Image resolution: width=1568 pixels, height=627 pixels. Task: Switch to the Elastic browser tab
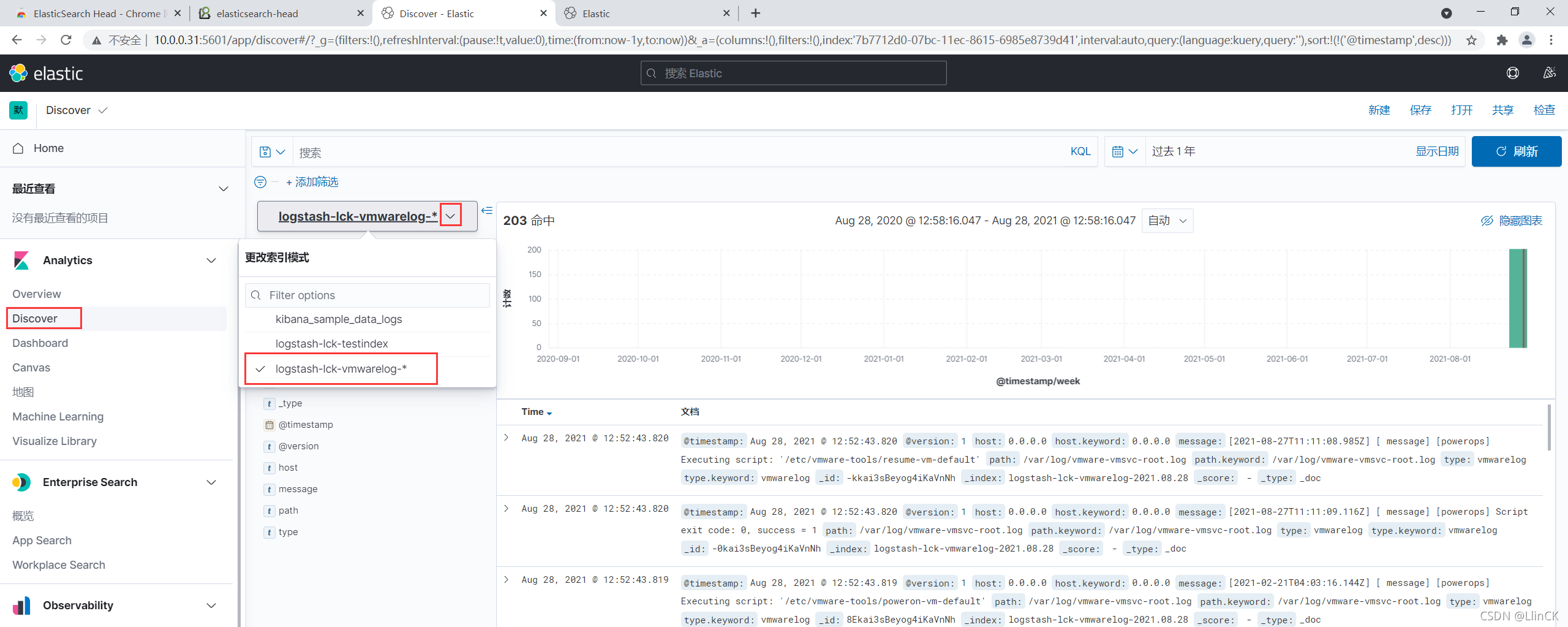tap(646, 13)
